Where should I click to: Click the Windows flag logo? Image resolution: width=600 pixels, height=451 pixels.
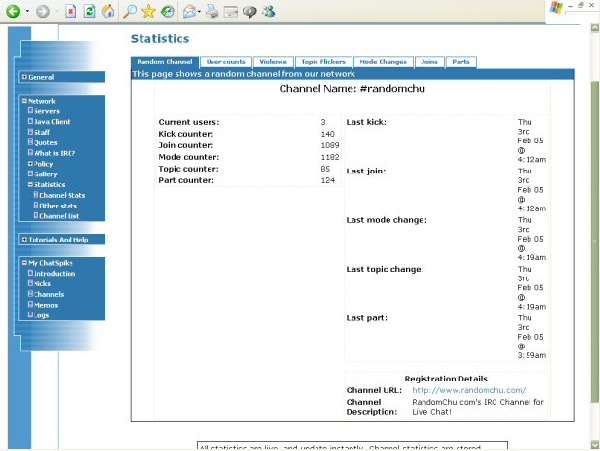(x=556, y=8)
